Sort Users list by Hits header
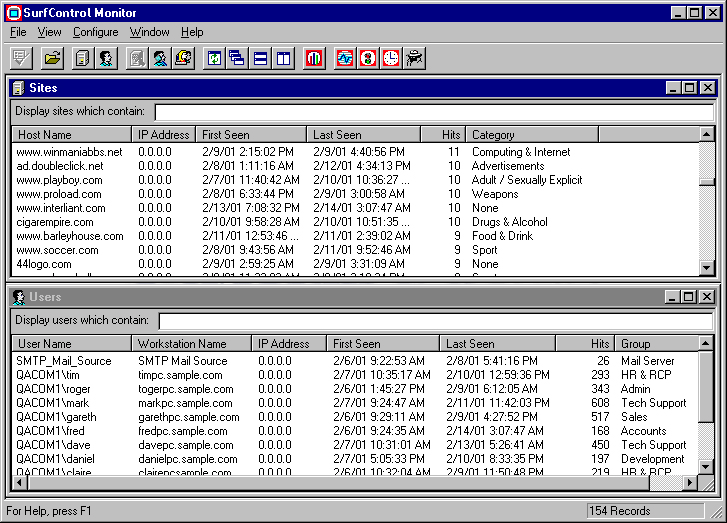This screenshot has width=727, height=523. coord(585,344)
